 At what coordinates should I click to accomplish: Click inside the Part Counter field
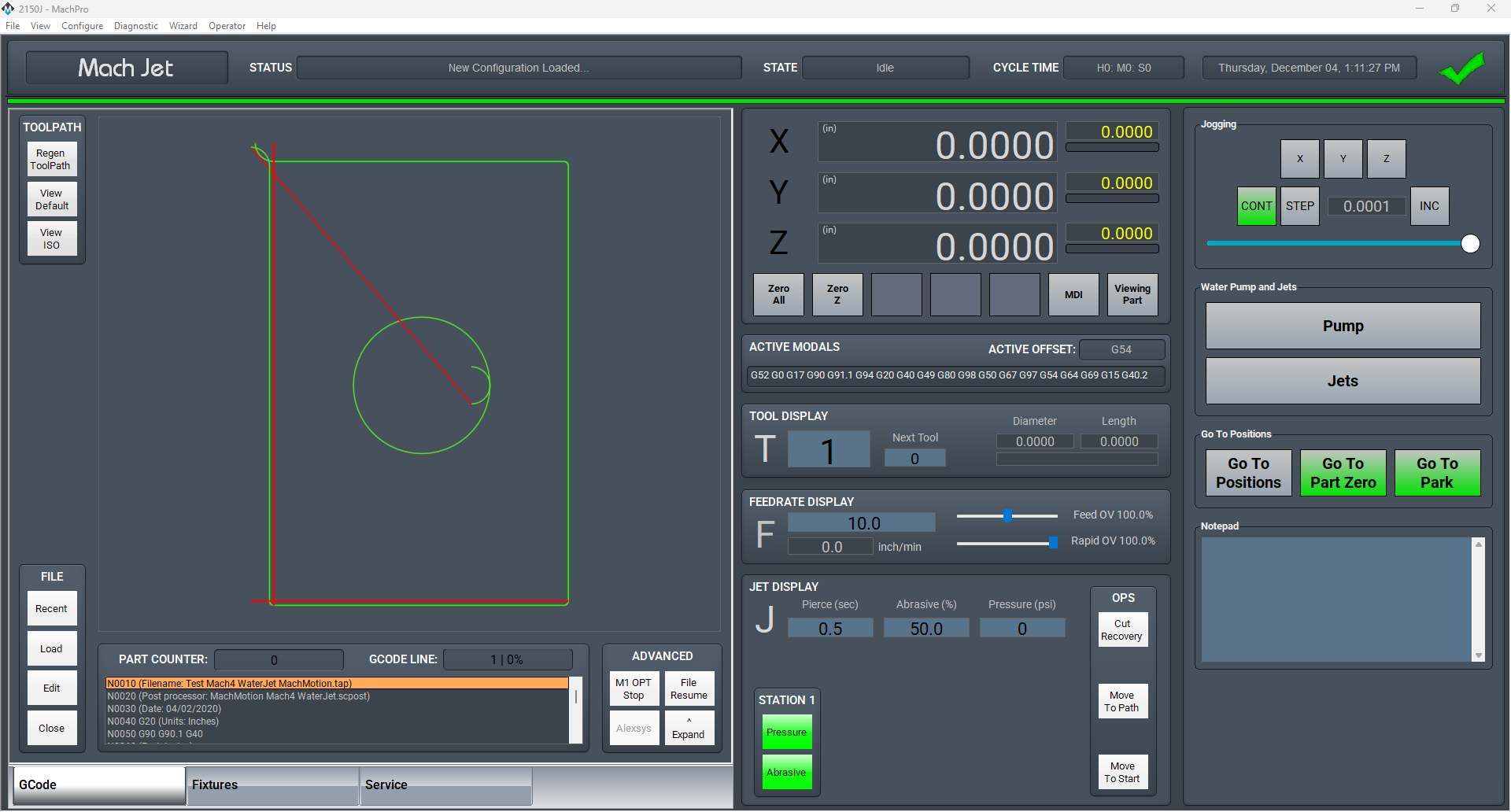click(279, 659)
